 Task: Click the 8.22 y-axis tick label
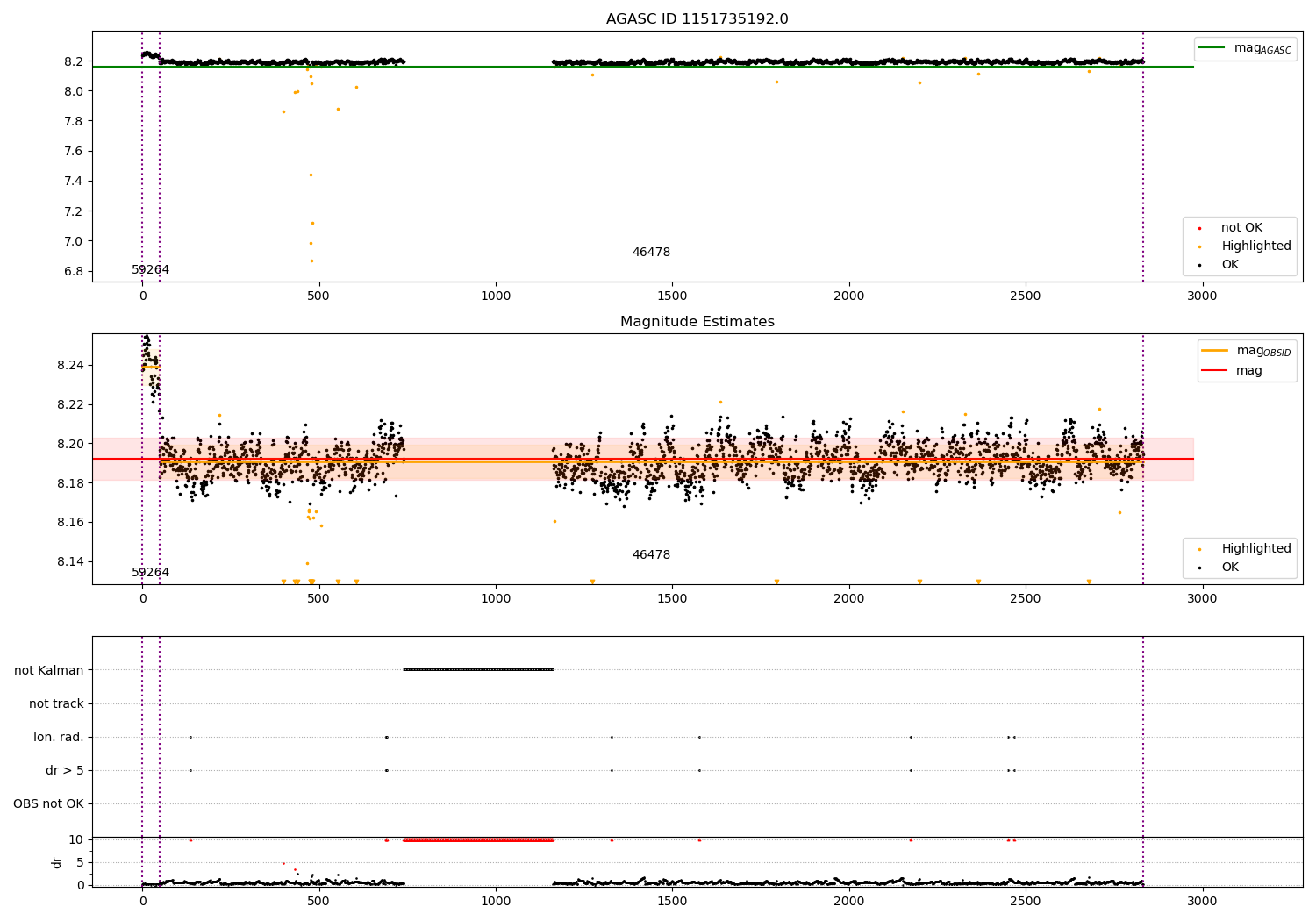(70, 404)
